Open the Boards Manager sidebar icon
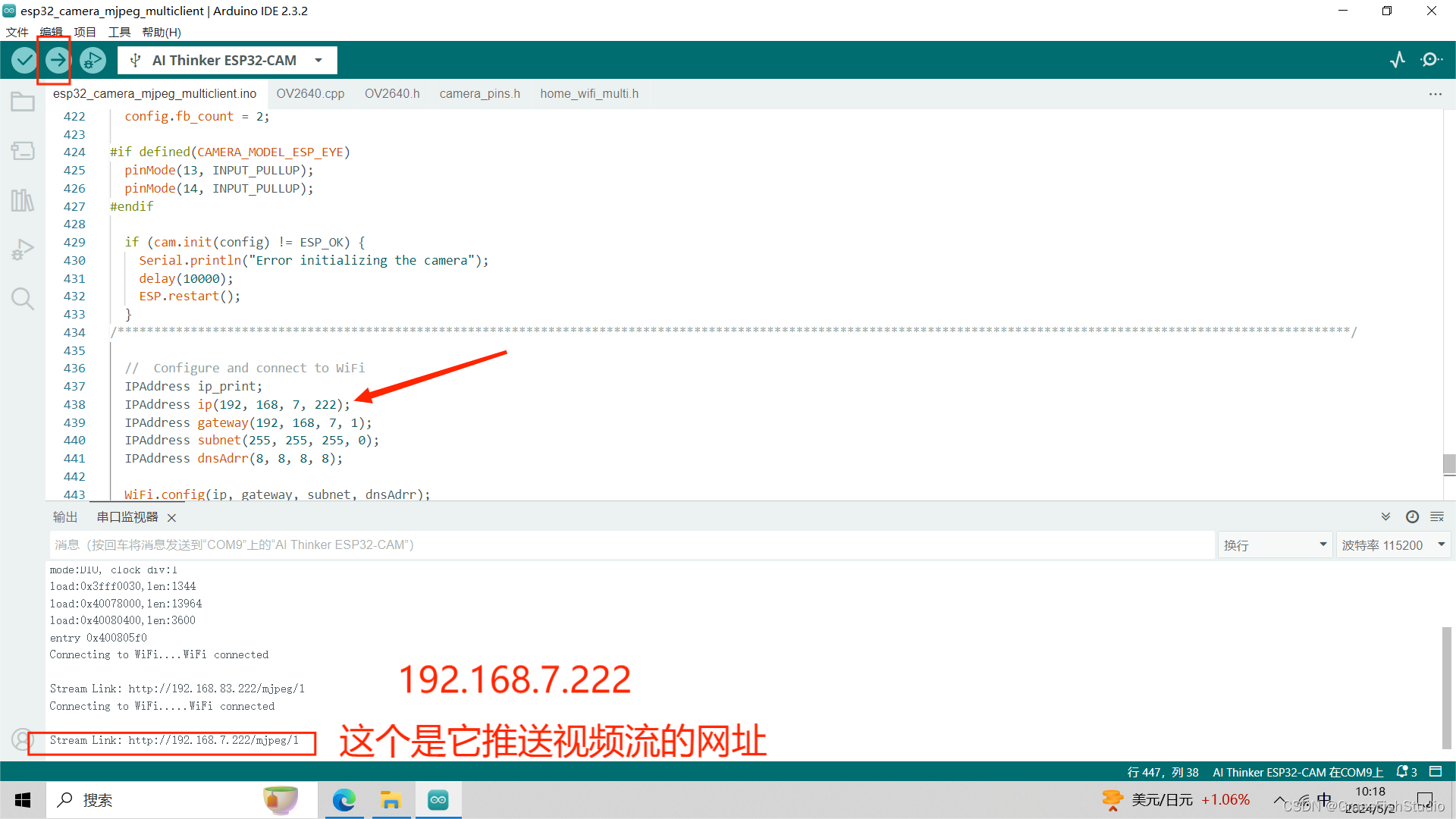 [23, 151]
